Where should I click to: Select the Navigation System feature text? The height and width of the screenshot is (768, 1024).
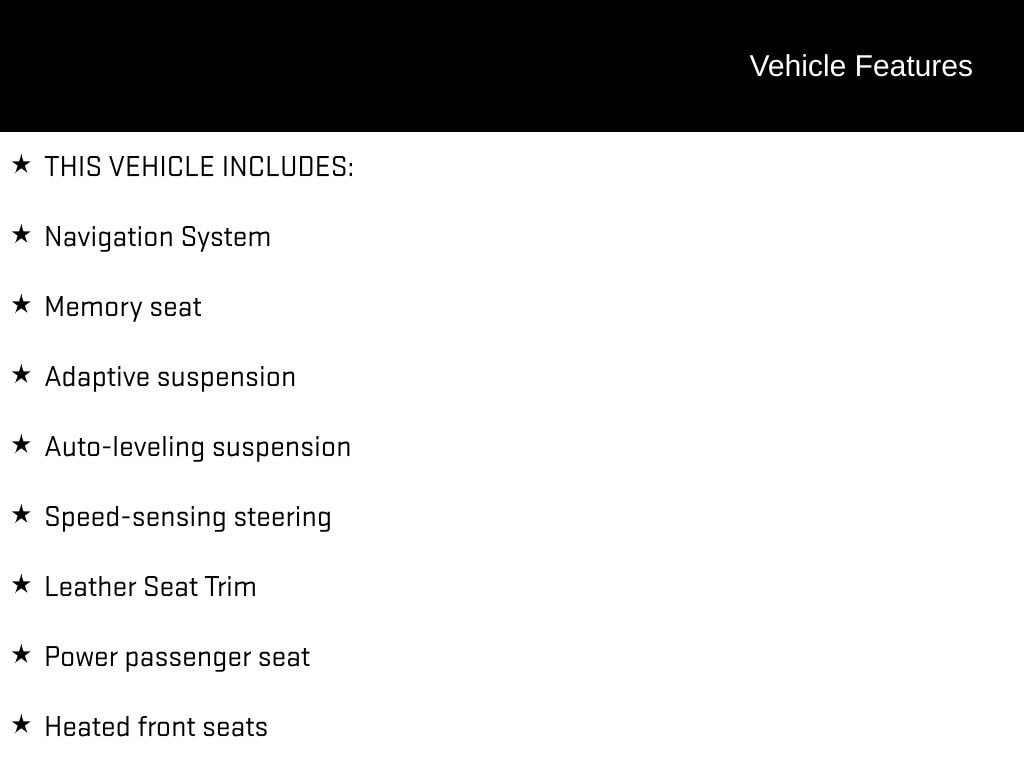point(158,237)
